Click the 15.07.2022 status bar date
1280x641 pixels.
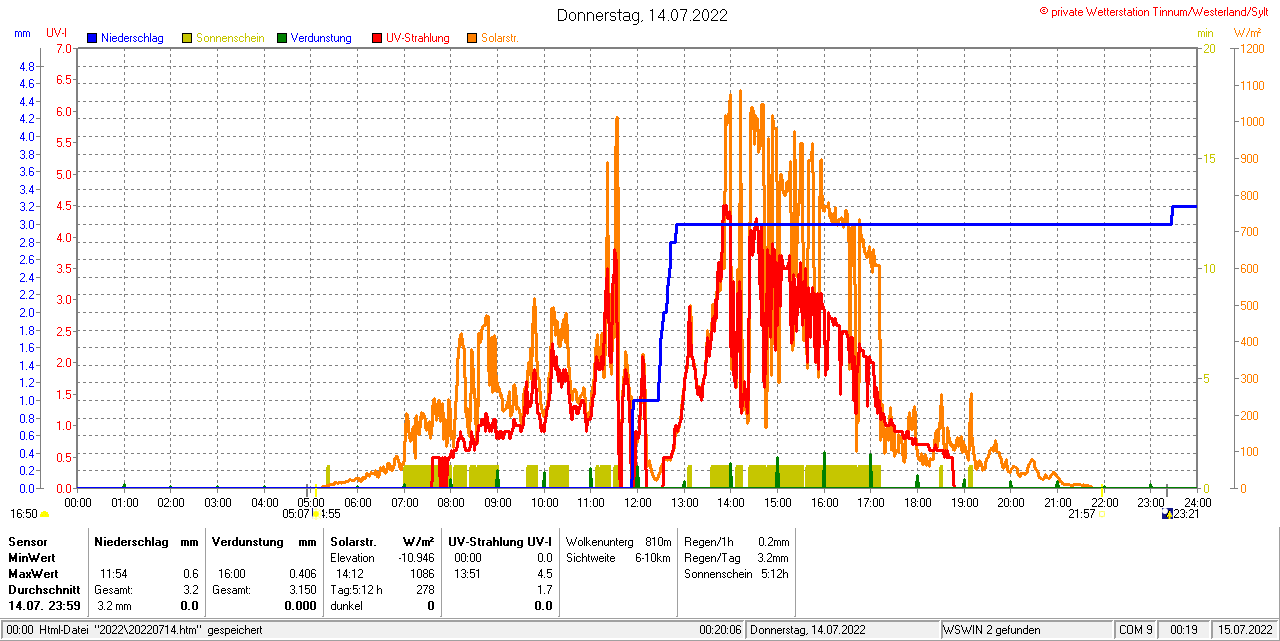1243,630
